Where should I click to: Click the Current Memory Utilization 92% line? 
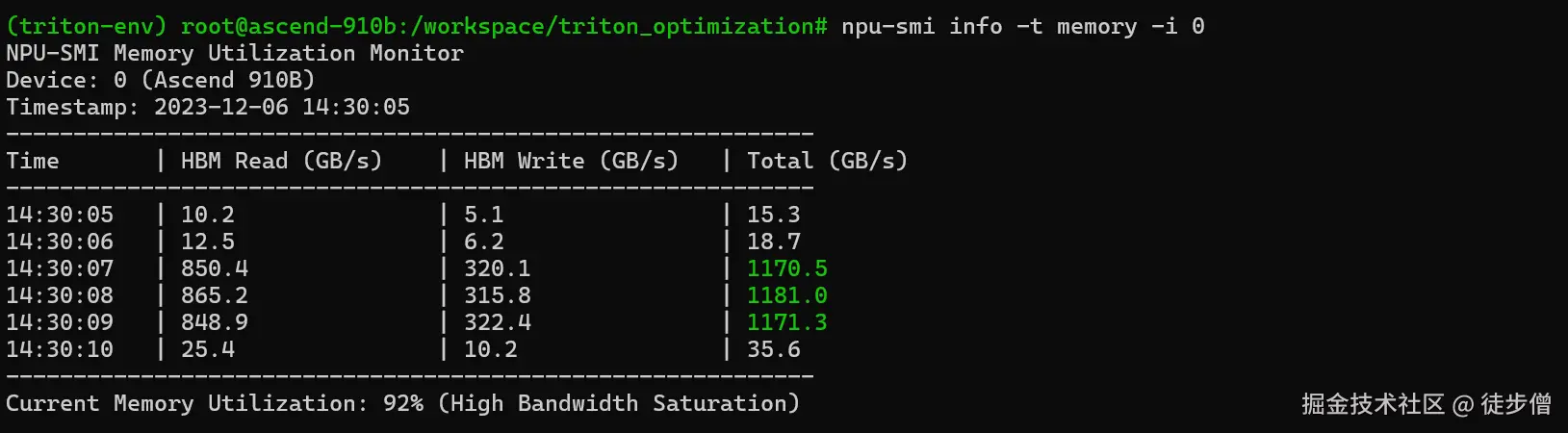point(214,403)
